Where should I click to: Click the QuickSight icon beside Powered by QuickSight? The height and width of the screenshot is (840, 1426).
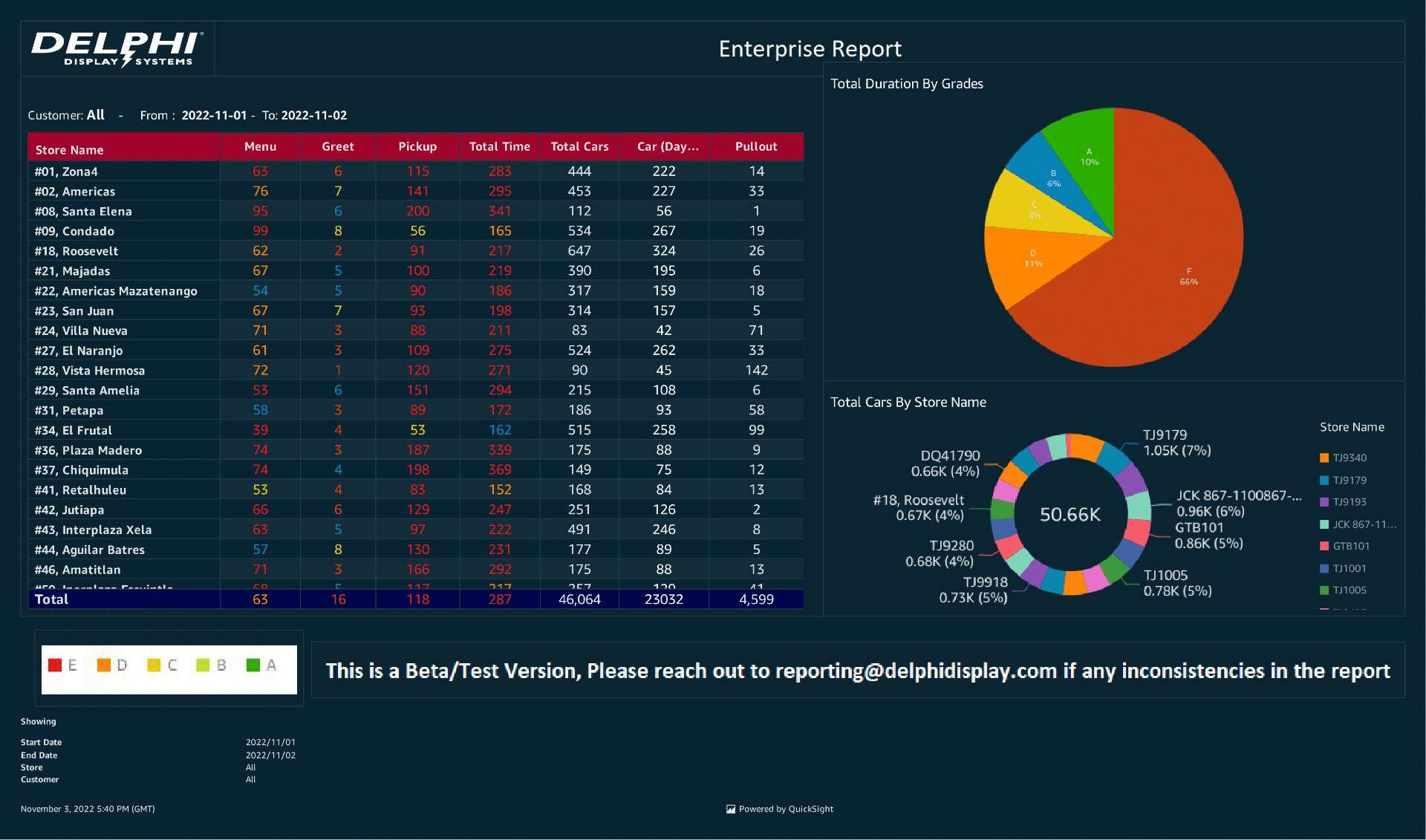[x=730, y=809]
